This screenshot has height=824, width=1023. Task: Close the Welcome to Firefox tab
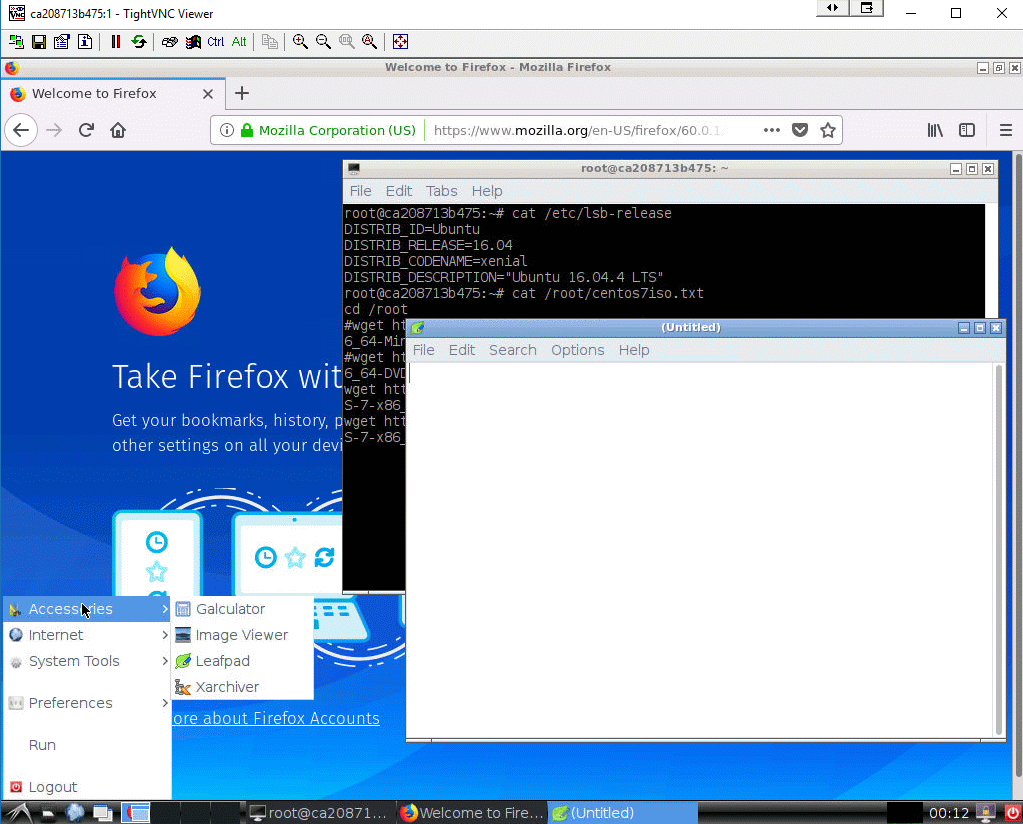(x=207, y=94)
